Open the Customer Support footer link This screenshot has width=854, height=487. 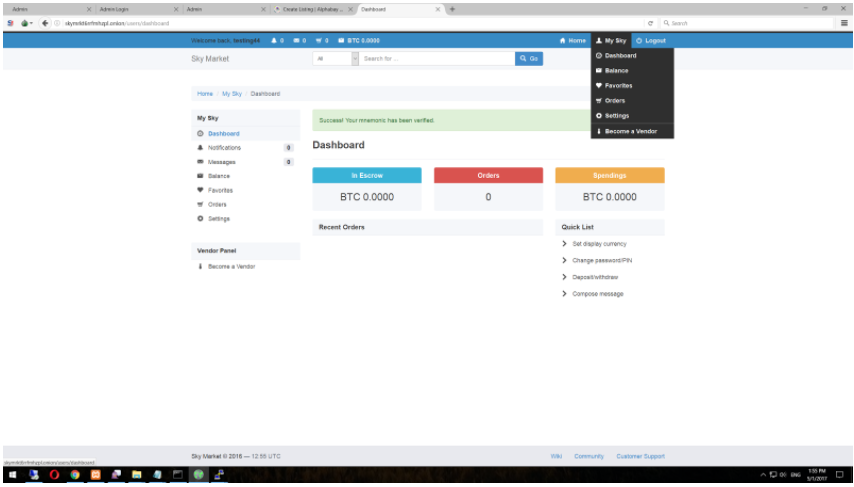click(640, 456)
